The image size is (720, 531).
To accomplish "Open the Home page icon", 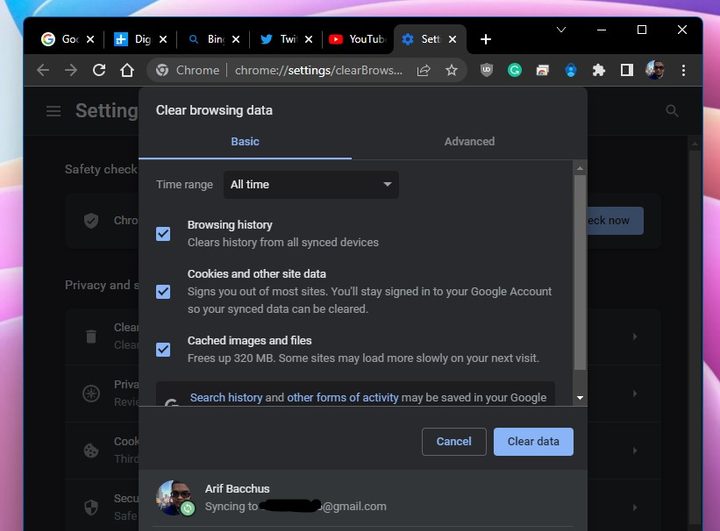I will (x=127, y=70).
